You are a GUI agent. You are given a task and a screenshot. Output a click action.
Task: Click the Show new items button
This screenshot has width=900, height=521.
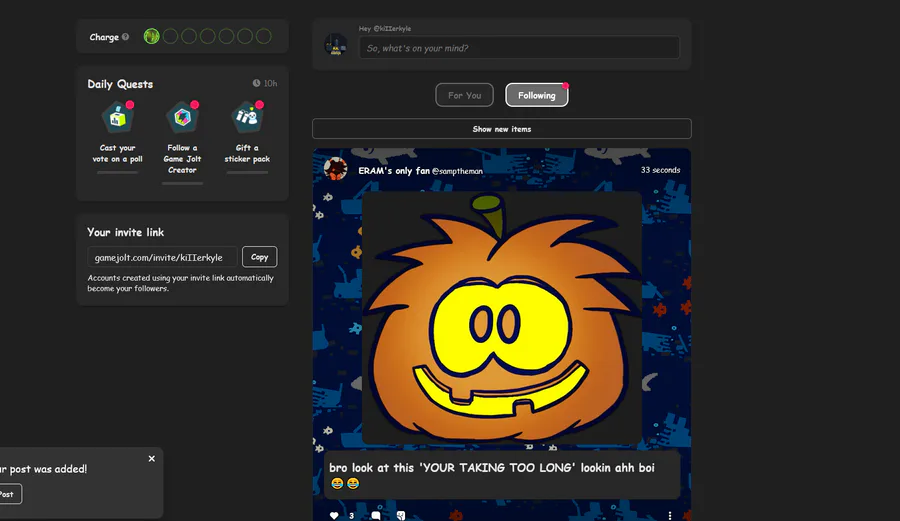(502, 129)
